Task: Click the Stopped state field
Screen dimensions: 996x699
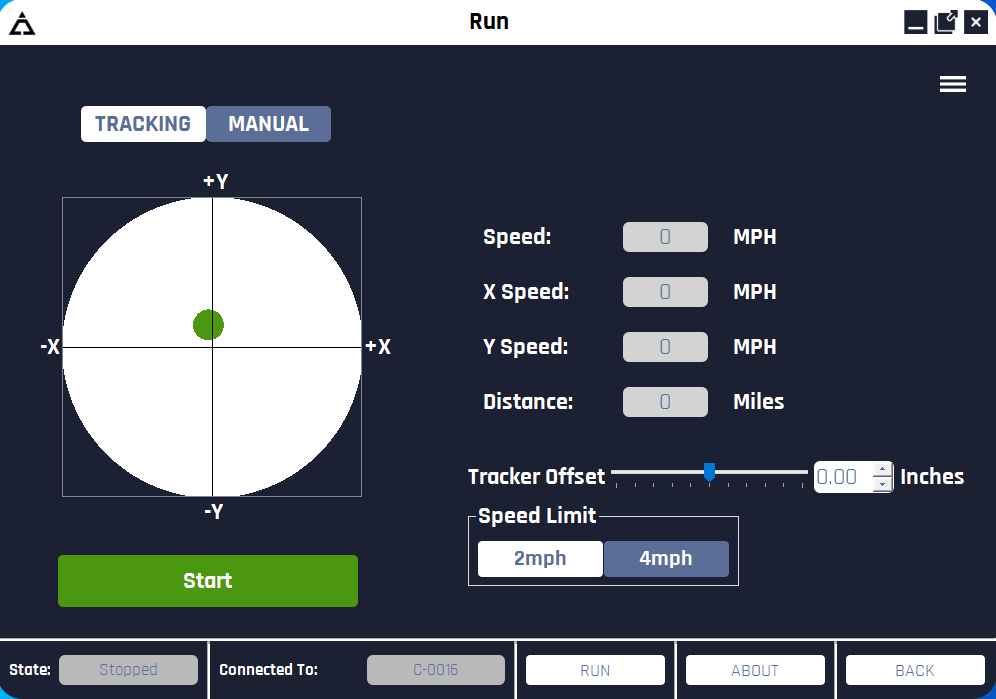Action: tap(128, 670)
